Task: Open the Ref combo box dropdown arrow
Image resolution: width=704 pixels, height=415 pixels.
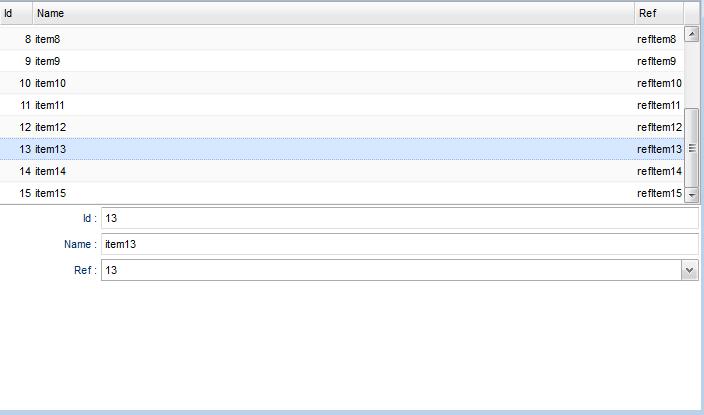Action: 690,270
